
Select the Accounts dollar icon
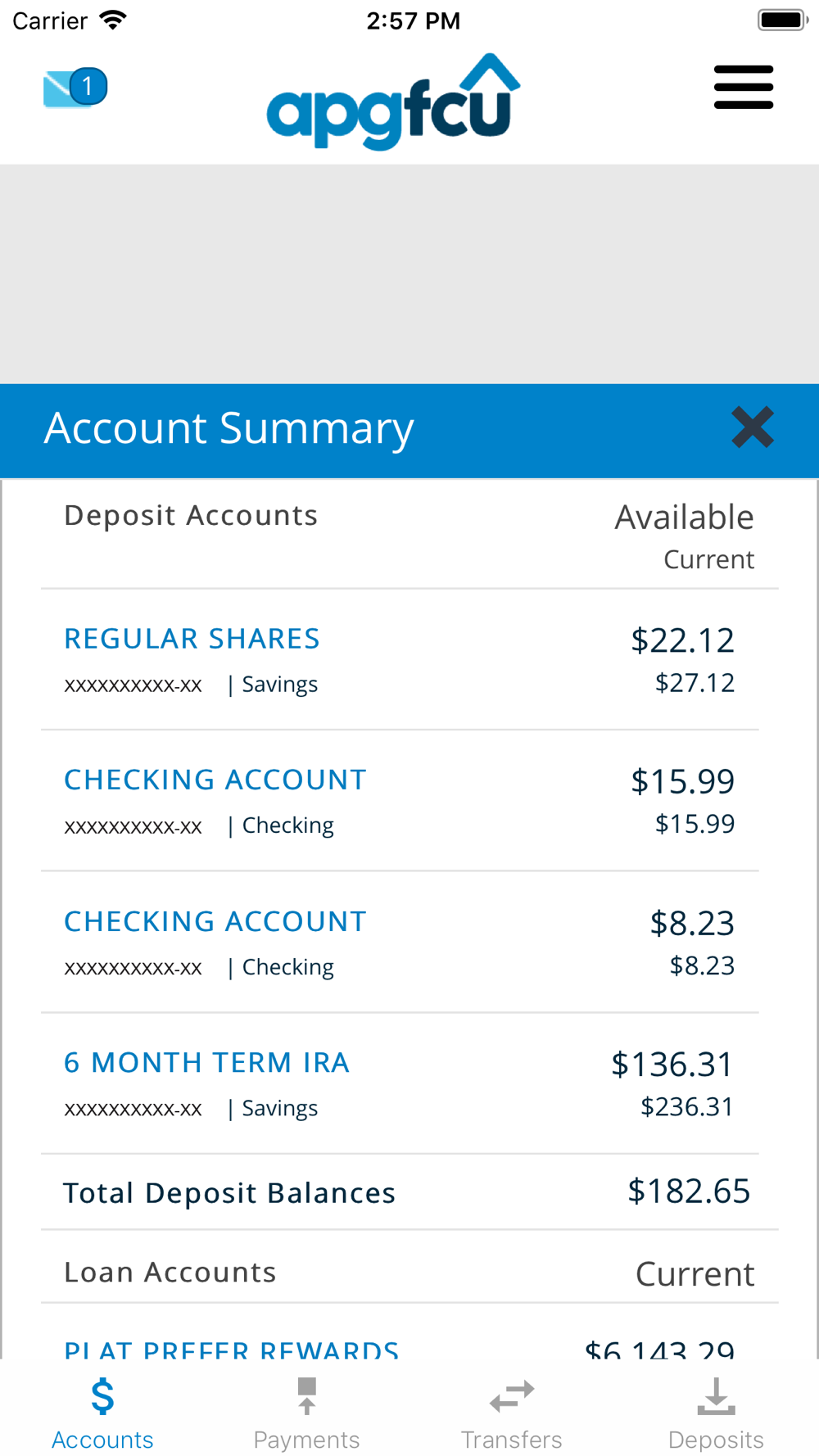(x=102, y=1396)
